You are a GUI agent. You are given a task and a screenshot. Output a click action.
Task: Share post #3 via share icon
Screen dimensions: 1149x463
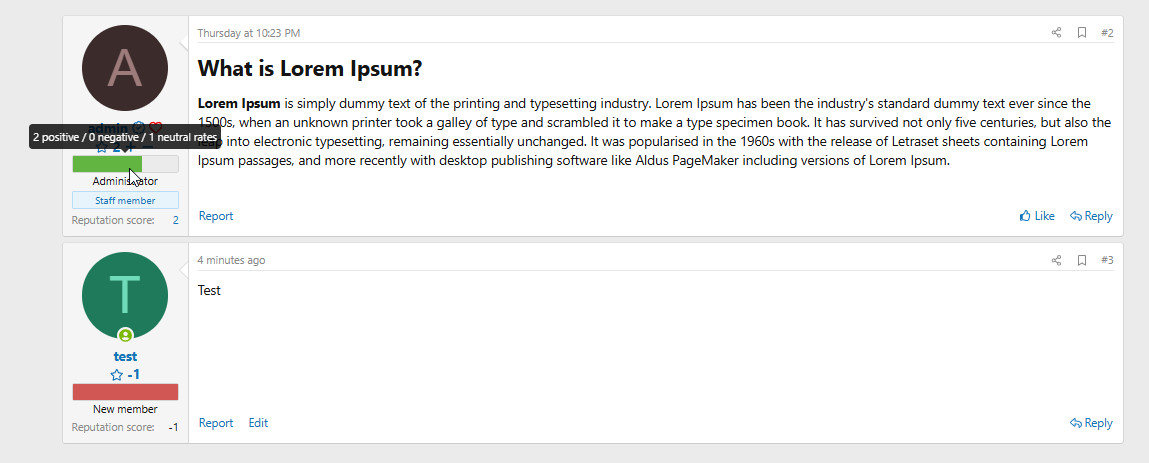[1056, 260]
